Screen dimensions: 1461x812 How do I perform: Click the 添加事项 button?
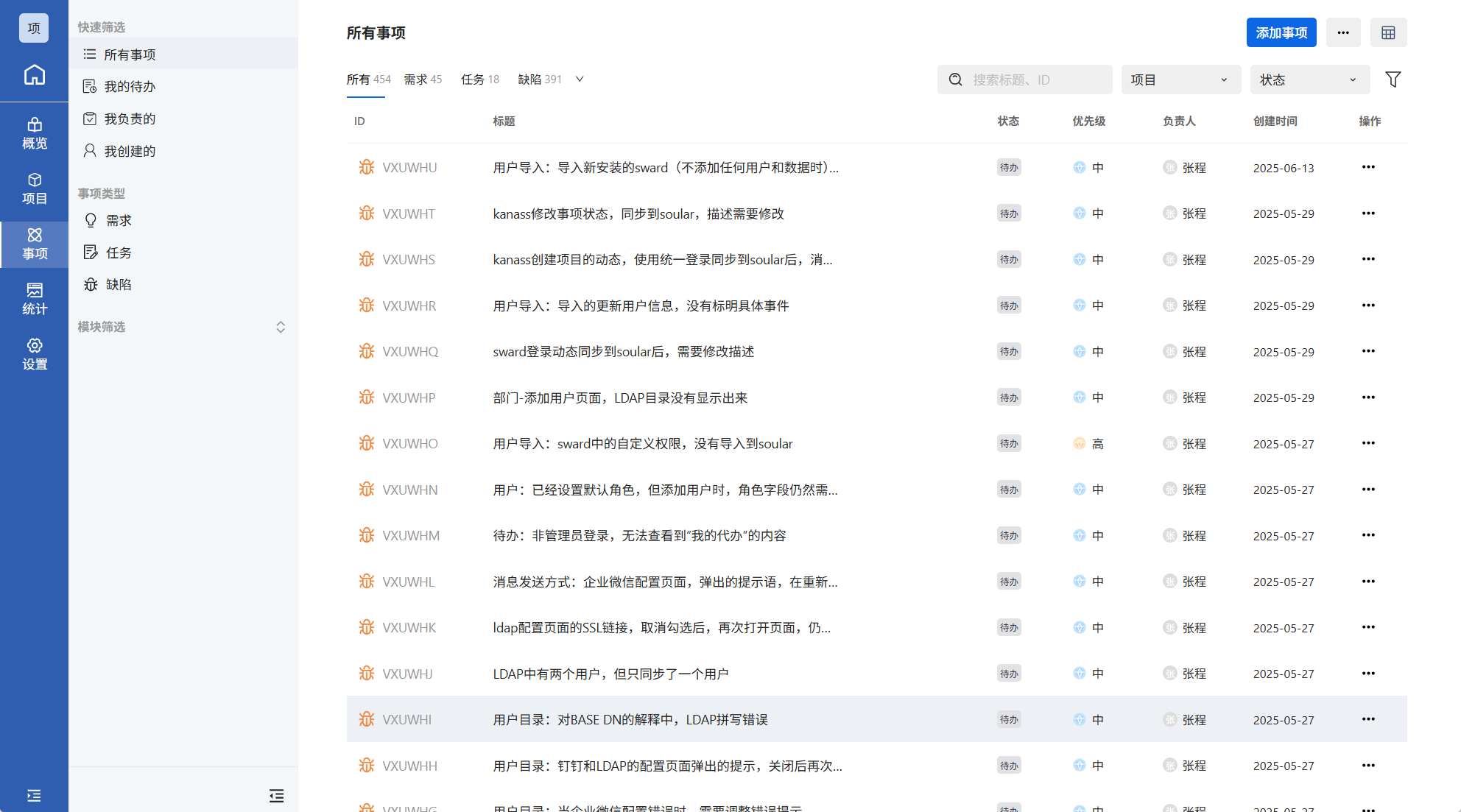pyautogui.click(x=1281, y=33)
